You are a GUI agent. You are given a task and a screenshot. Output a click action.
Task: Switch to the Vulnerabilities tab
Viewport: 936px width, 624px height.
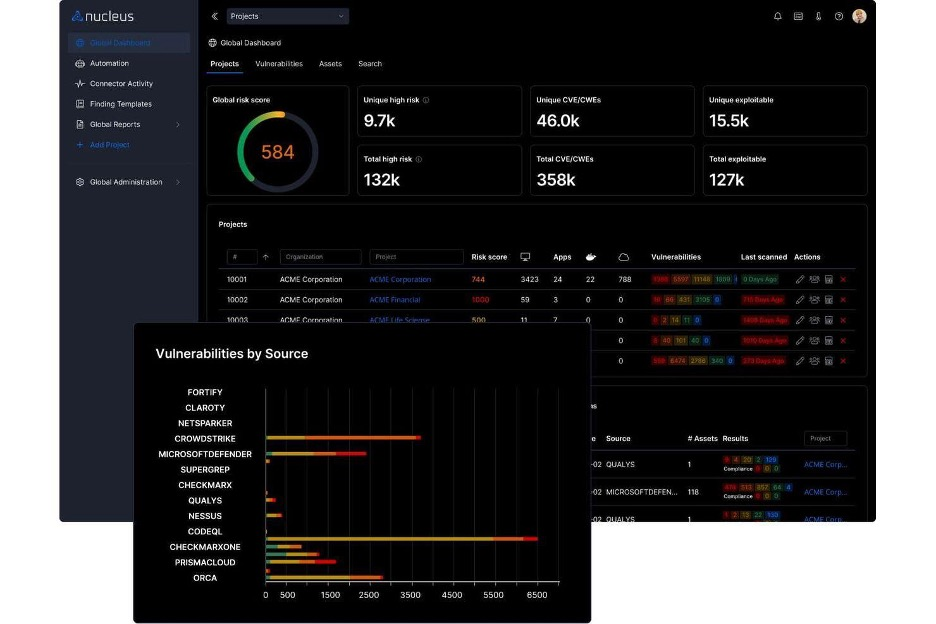click(278, 63)
